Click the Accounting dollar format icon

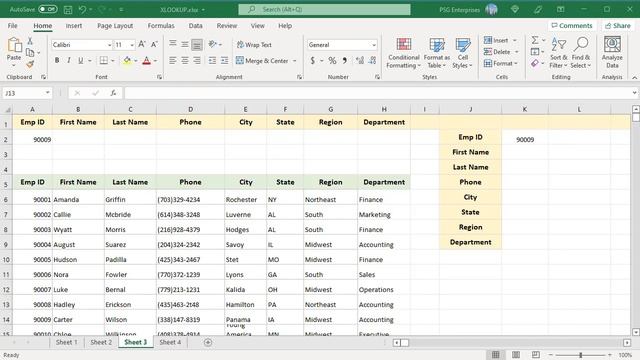pos(312,60)
